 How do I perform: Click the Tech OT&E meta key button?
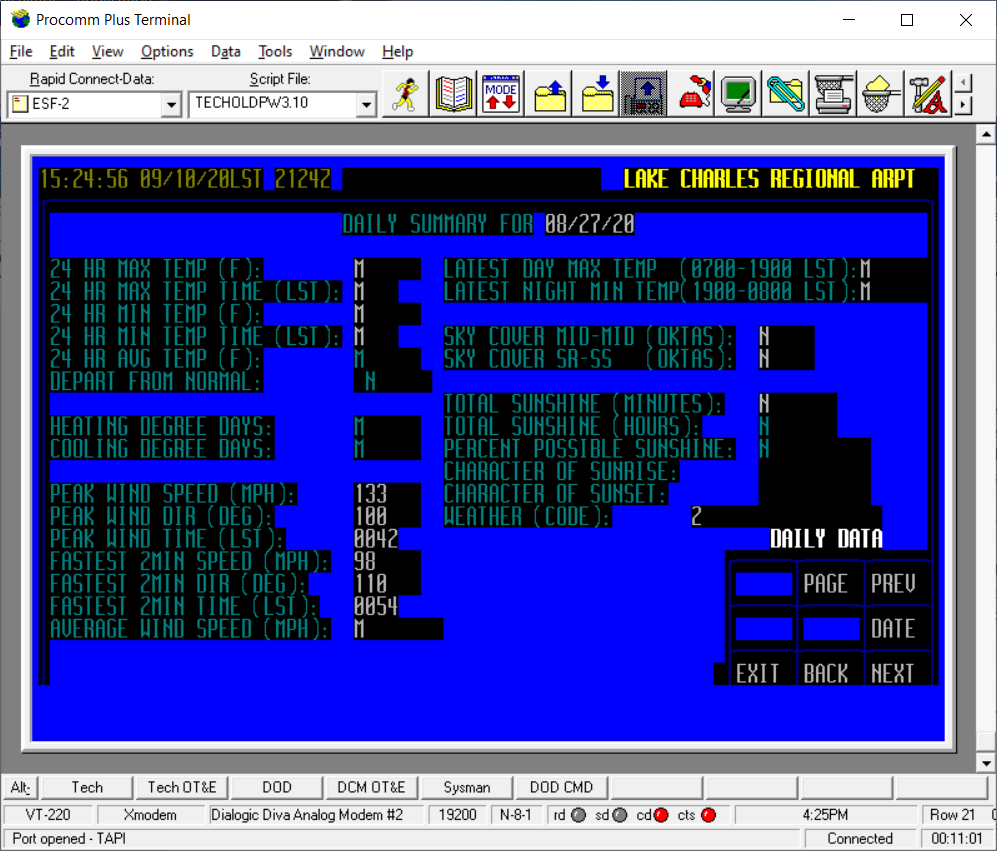[x=182, y=787]
